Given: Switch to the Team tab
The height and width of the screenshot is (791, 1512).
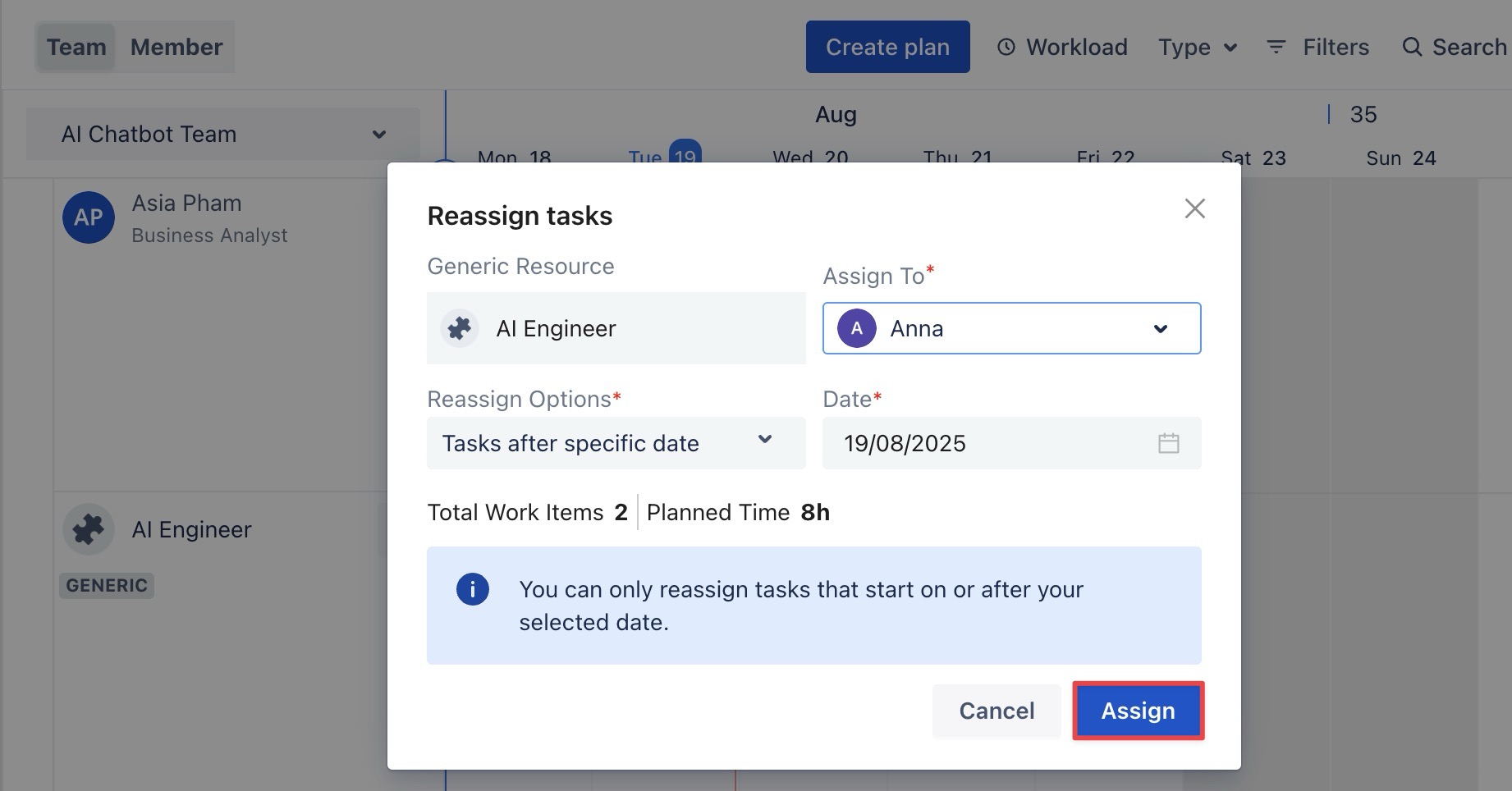Looking at the screenshot, I should pyautogui.click(x=76, y=47).
